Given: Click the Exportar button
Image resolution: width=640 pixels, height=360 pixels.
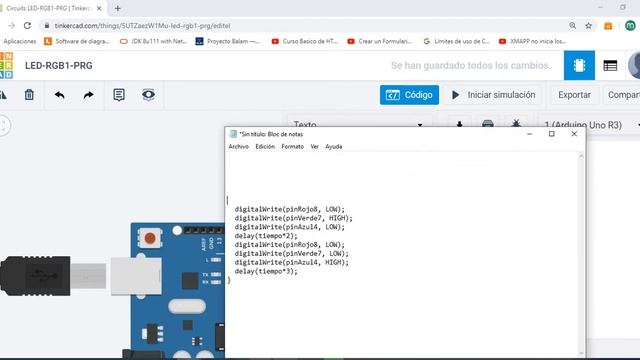Looking at the screenshot, I should point(574,95).
